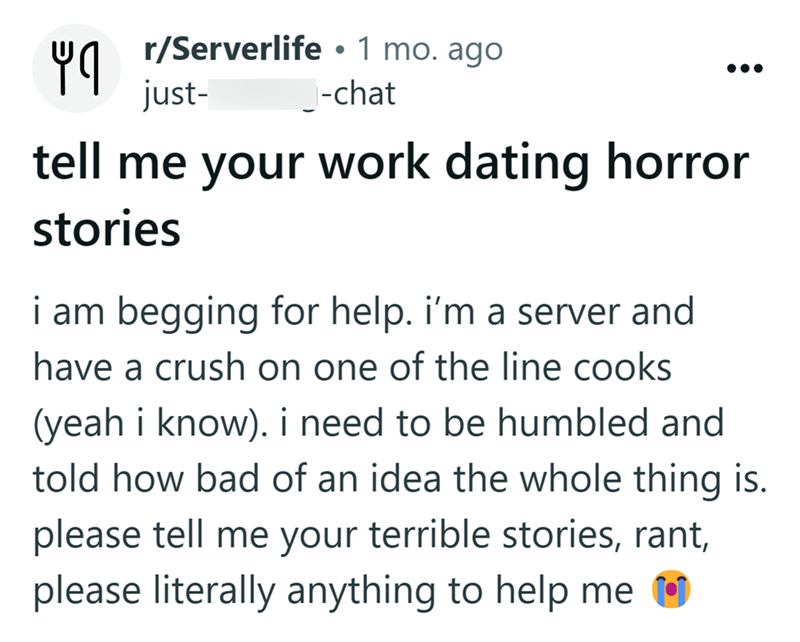
Task: Click the bullet separator before the timestamp
Action: (340, 48)
